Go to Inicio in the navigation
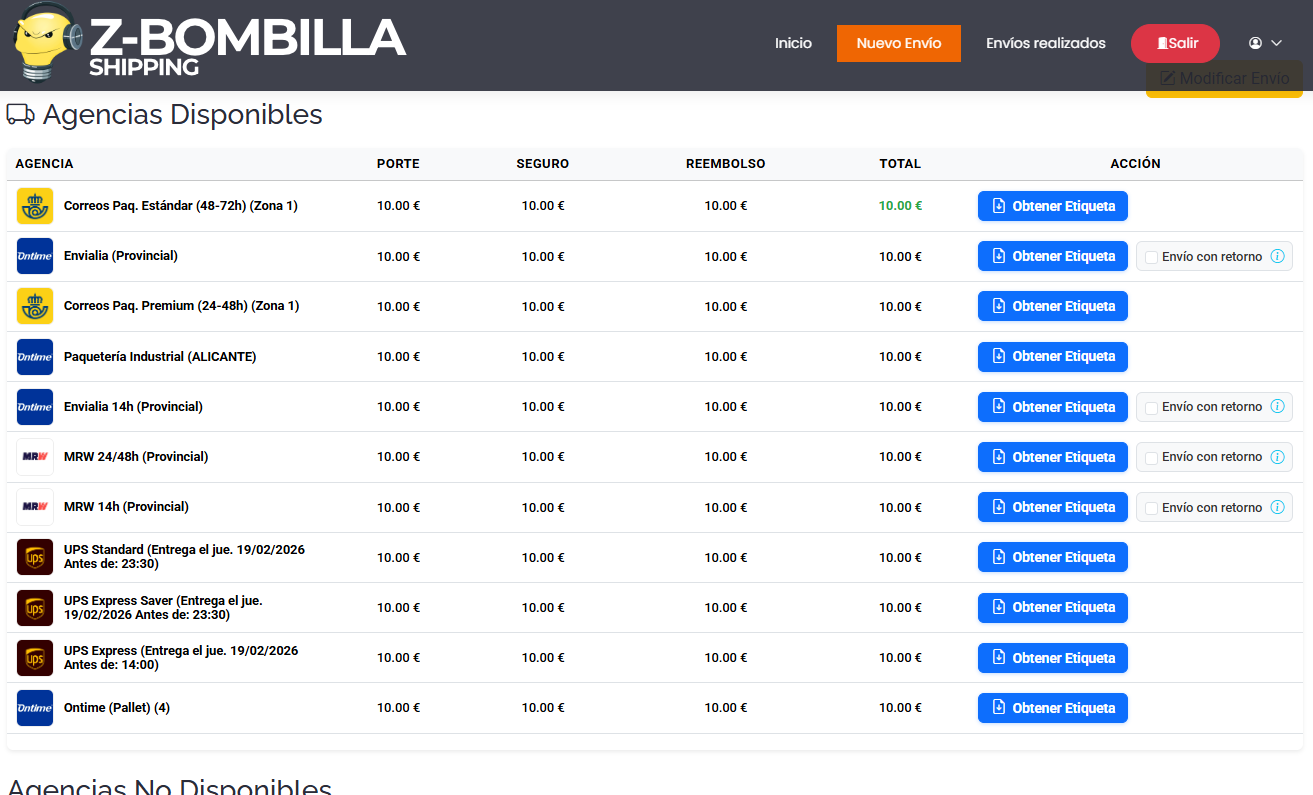Screen dimensions: 1313x795 tap(793, 43)
